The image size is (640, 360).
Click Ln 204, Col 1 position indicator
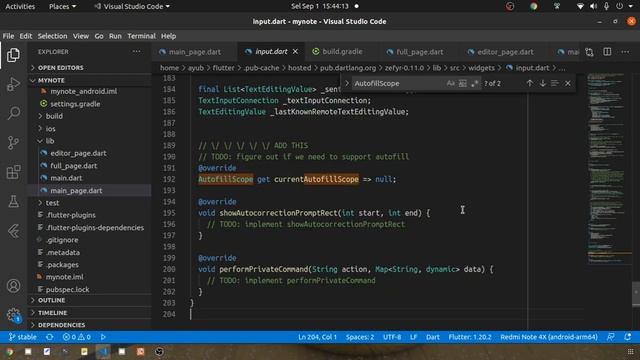click(x=318, y=337)
